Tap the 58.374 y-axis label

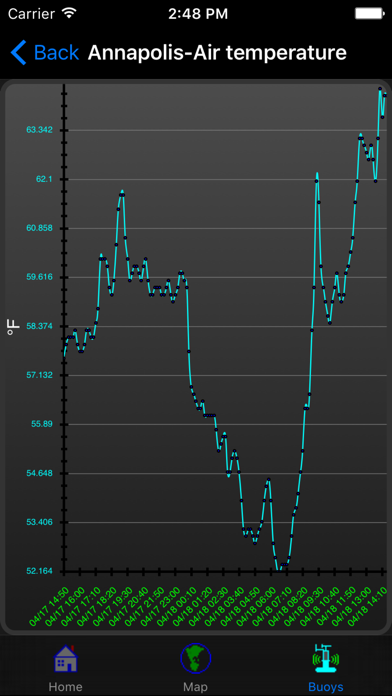tap(40, 326)
